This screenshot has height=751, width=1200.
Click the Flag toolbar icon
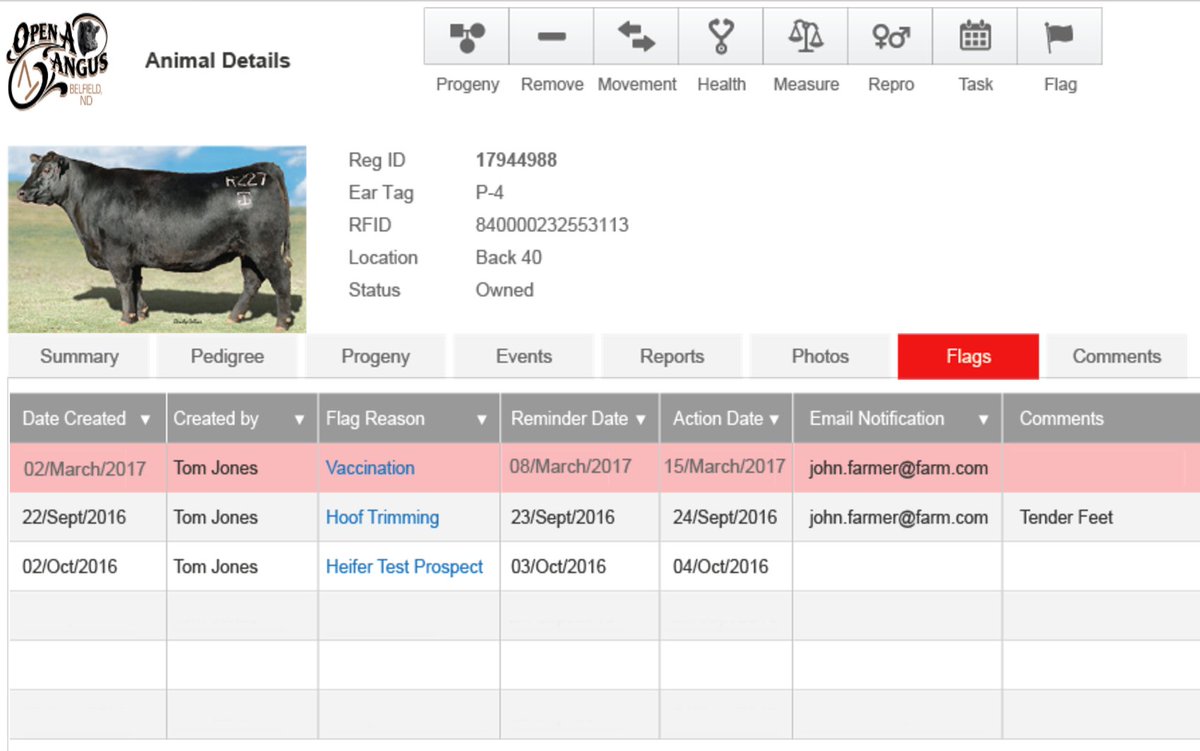click(x=1060, y=37)
